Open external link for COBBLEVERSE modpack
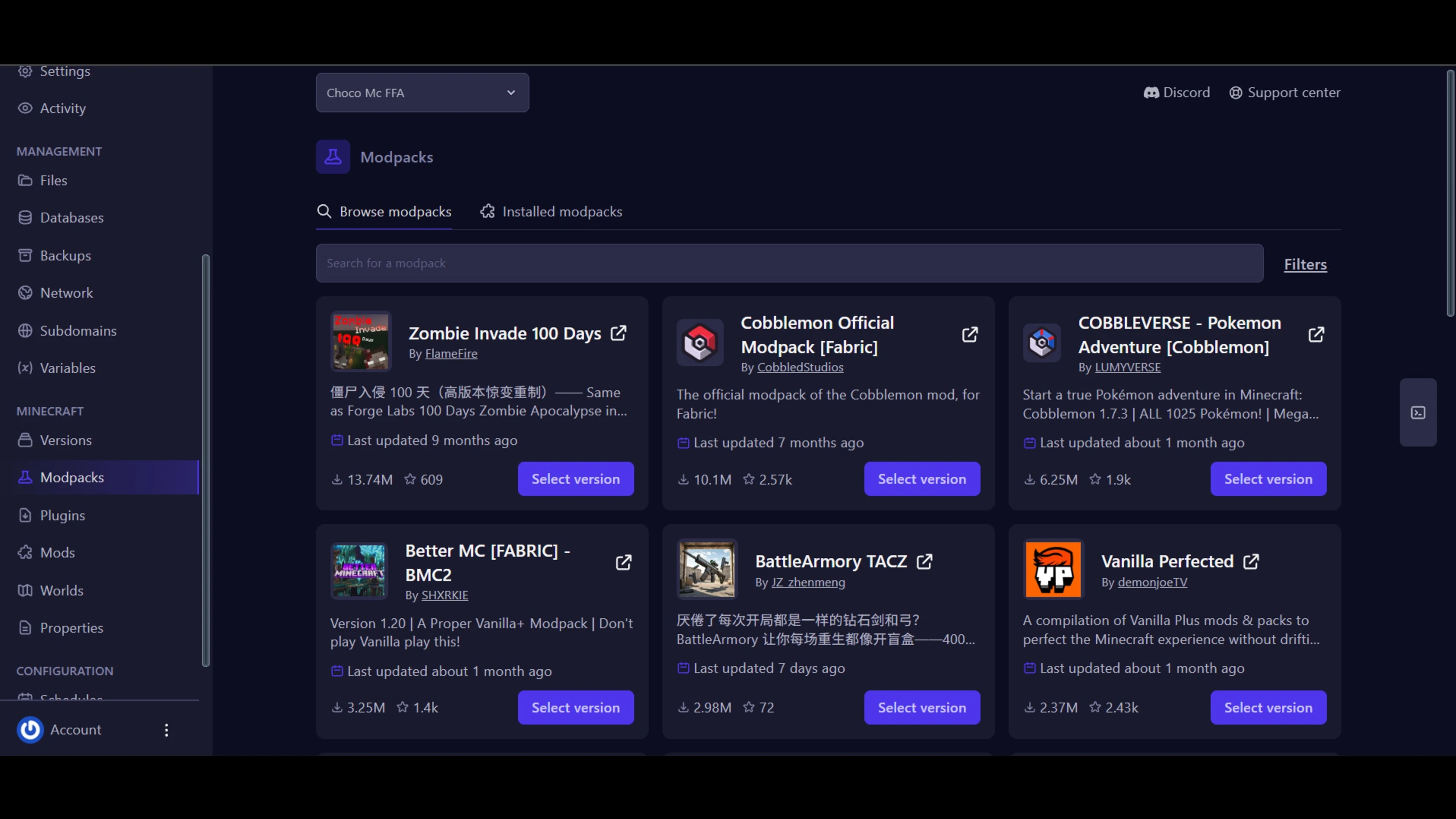Screen dimensions: 1456x819 tap(1316, 334)
